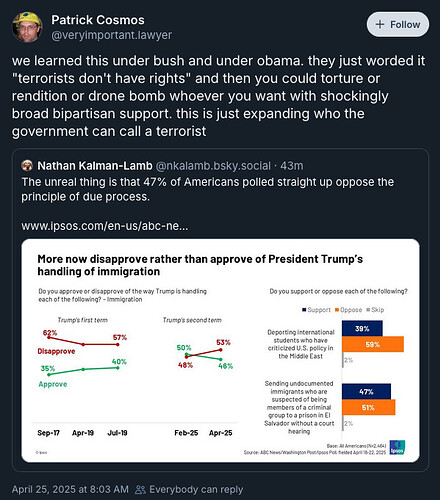
Task: Open Nathan Kalman-Lamb's name in quoted post
Action: (95, 166)
